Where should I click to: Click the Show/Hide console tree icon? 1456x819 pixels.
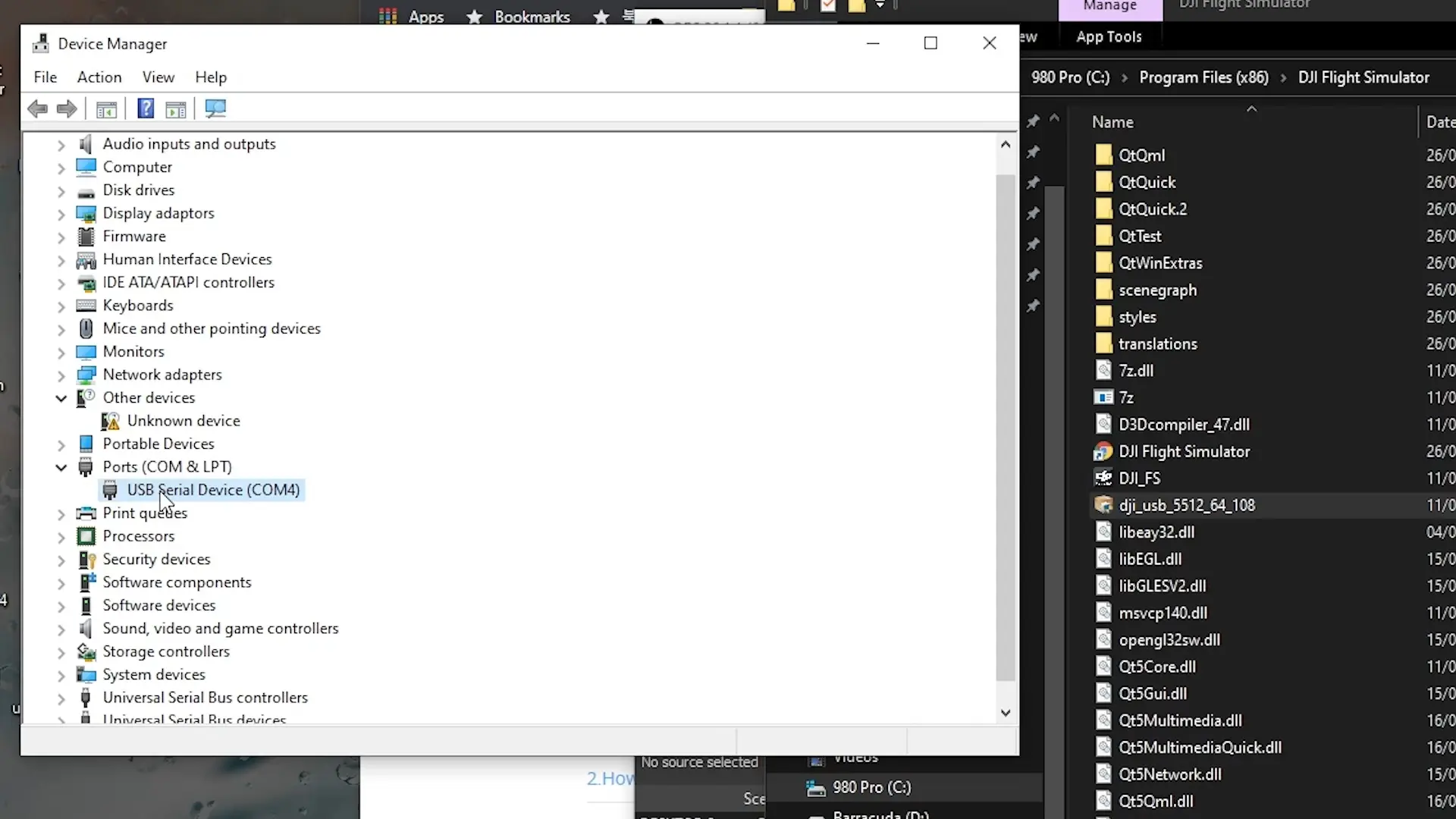click(x=106, y=109)
